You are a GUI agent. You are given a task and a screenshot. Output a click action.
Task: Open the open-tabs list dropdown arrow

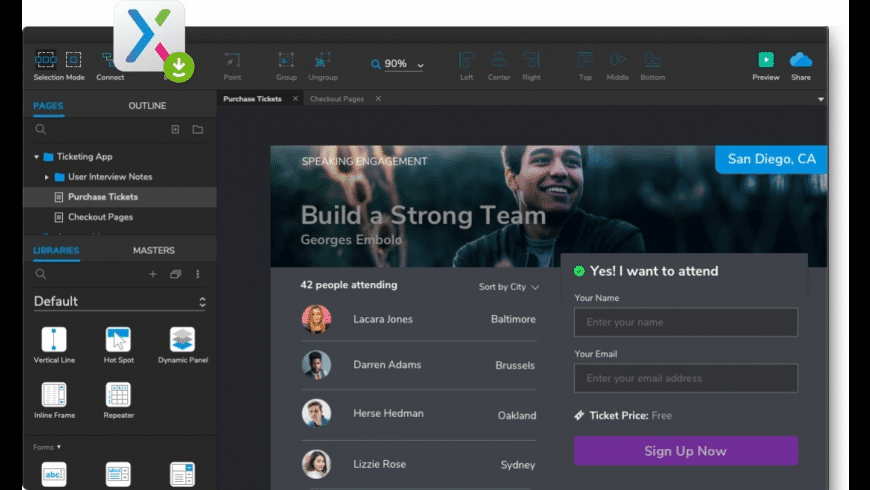[x=821, y=99]
